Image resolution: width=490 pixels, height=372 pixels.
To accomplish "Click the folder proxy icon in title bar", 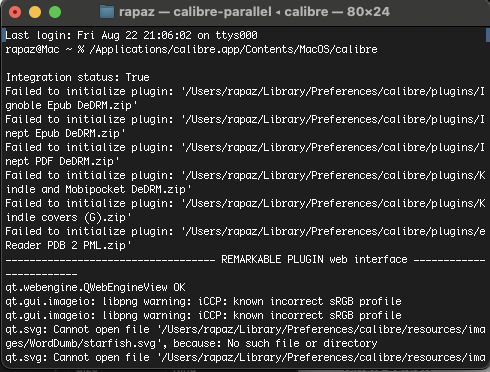I will [107, 12].
